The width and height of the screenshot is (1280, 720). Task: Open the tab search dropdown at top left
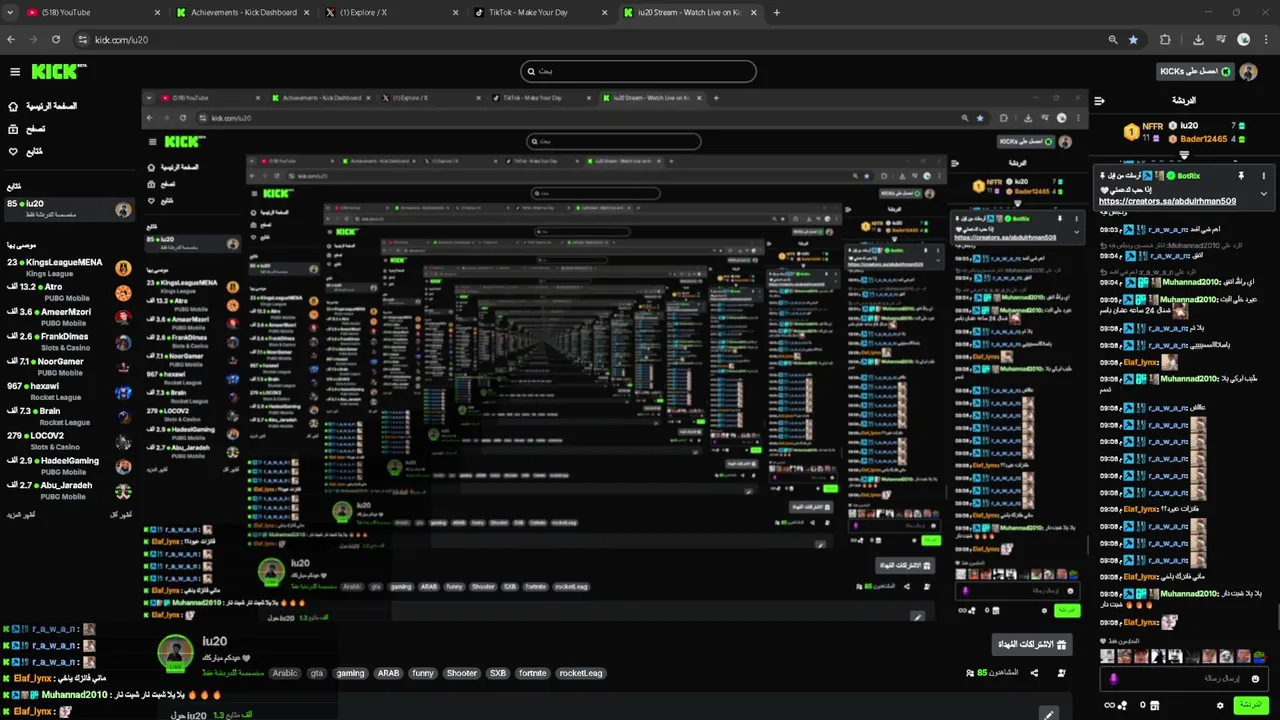coord(10,12)
